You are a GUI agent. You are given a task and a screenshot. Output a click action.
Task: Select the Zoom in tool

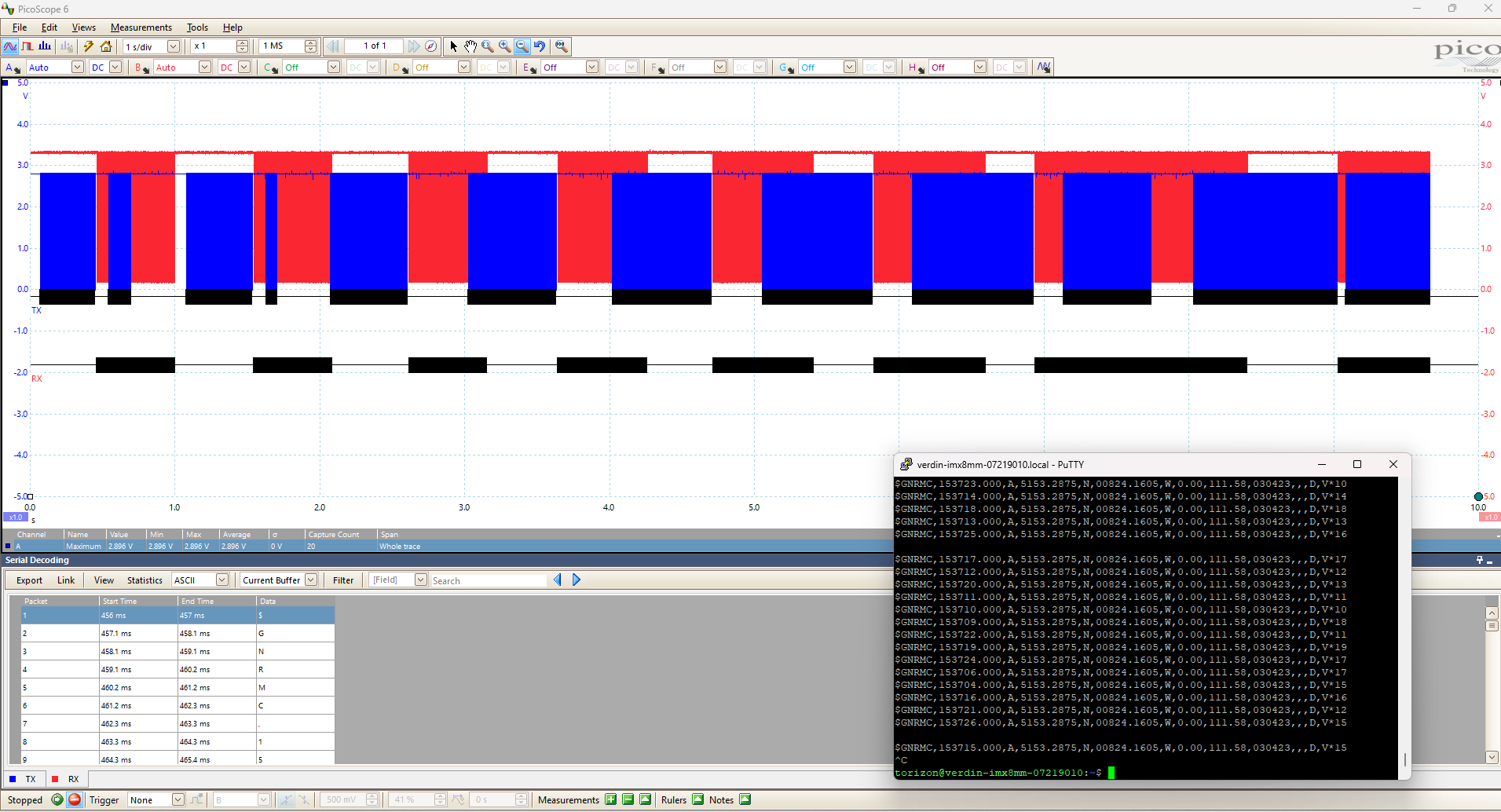[505, 46]
